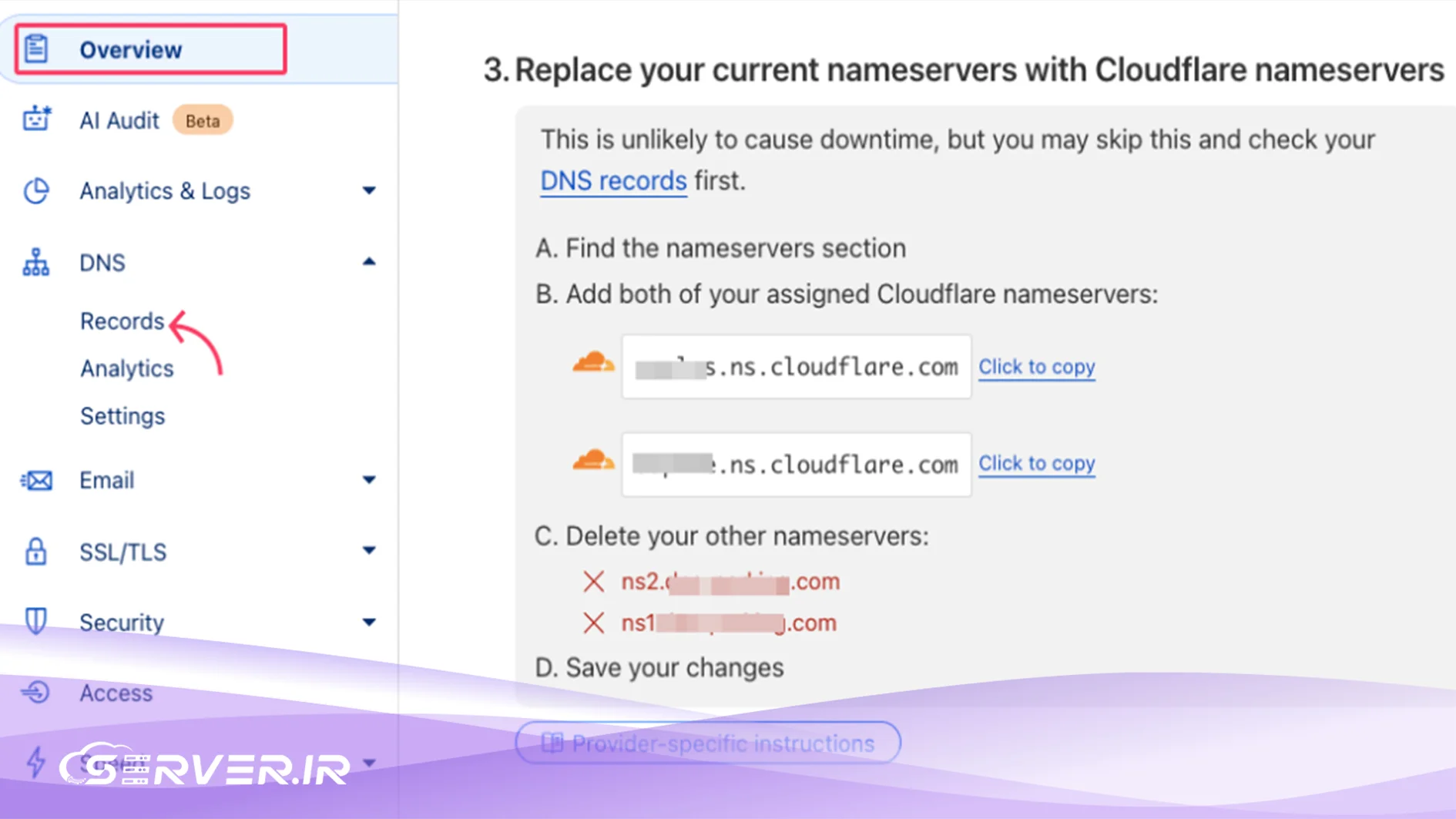1456x819 pixels.
Task: Click the Analytics & Logs chart icon
Action: pos(35,191)
